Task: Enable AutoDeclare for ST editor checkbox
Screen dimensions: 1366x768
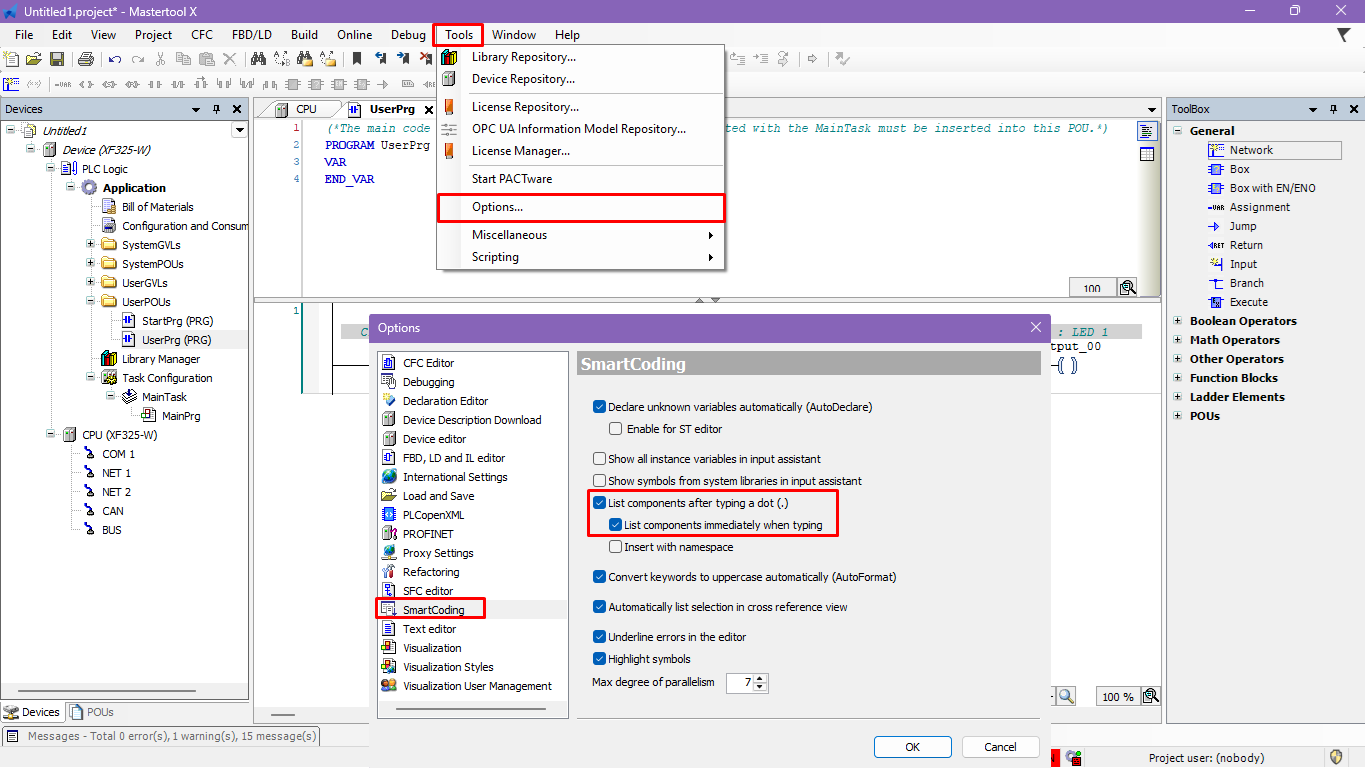Action: click(616, 429)
